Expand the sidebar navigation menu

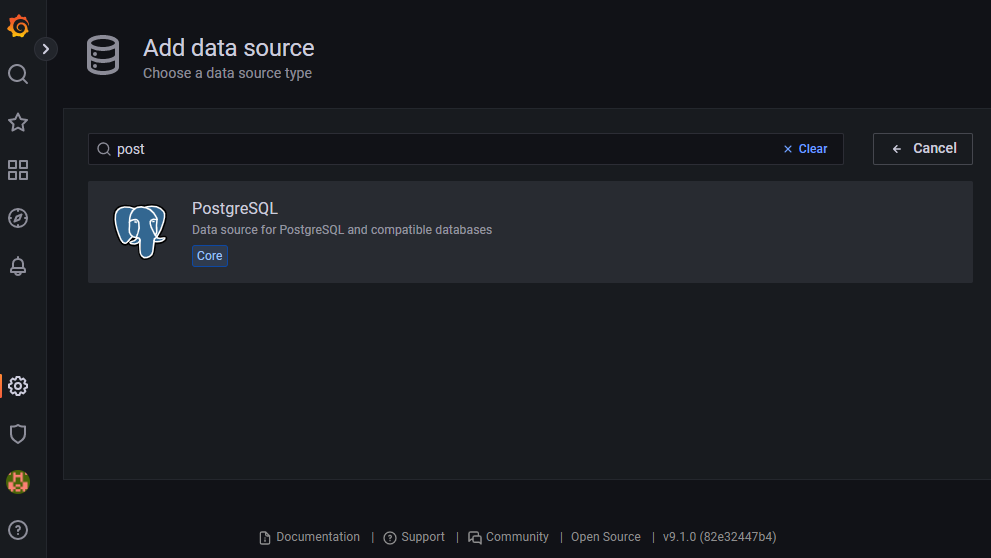tap(46, 49)
